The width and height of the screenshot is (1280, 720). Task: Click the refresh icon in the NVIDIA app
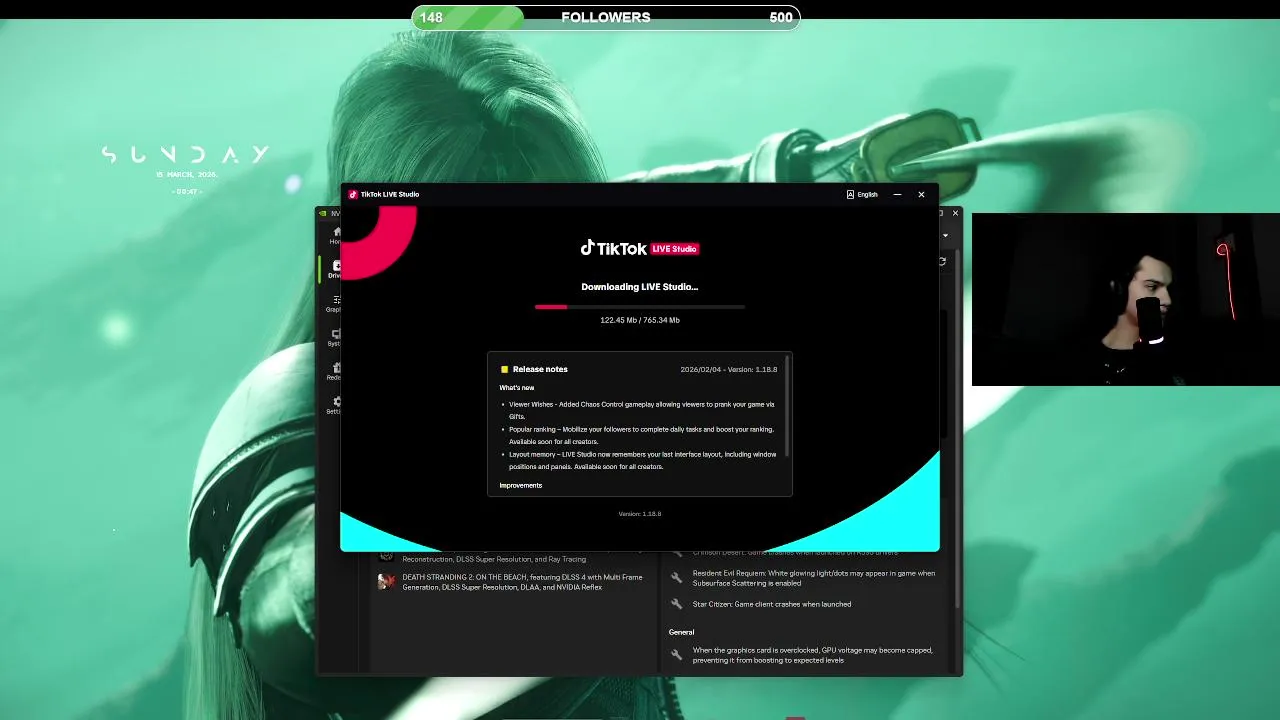[x=942, y=261]
